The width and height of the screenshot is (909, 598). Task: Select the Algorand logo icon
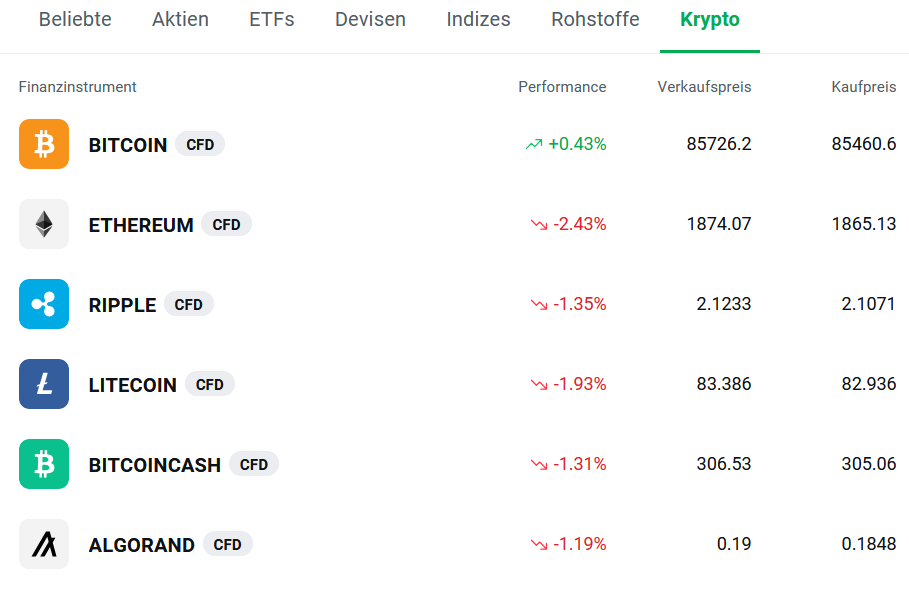point(43,544)
